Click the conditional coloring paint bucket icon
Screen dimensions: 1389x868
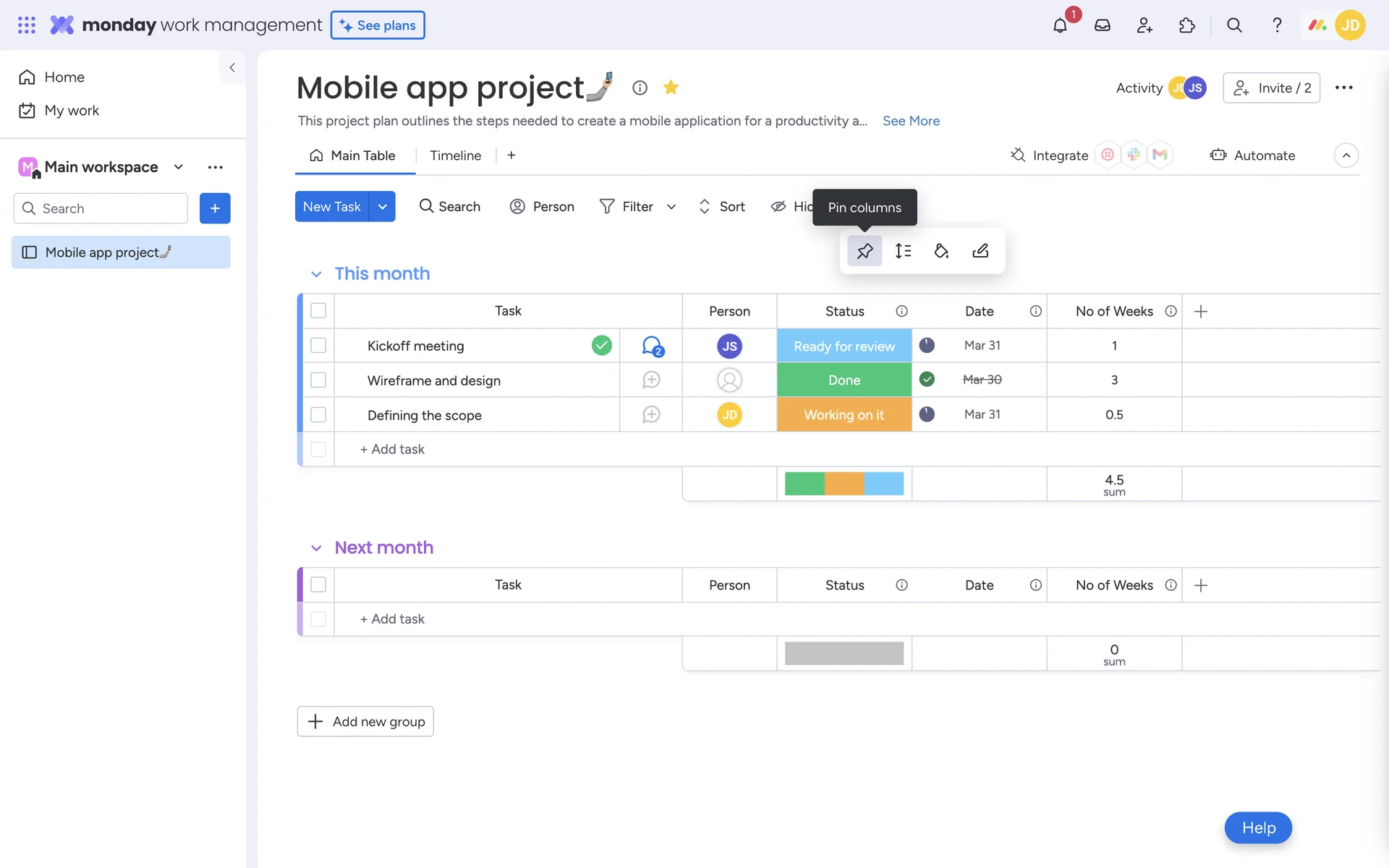[x=941, y=251]
